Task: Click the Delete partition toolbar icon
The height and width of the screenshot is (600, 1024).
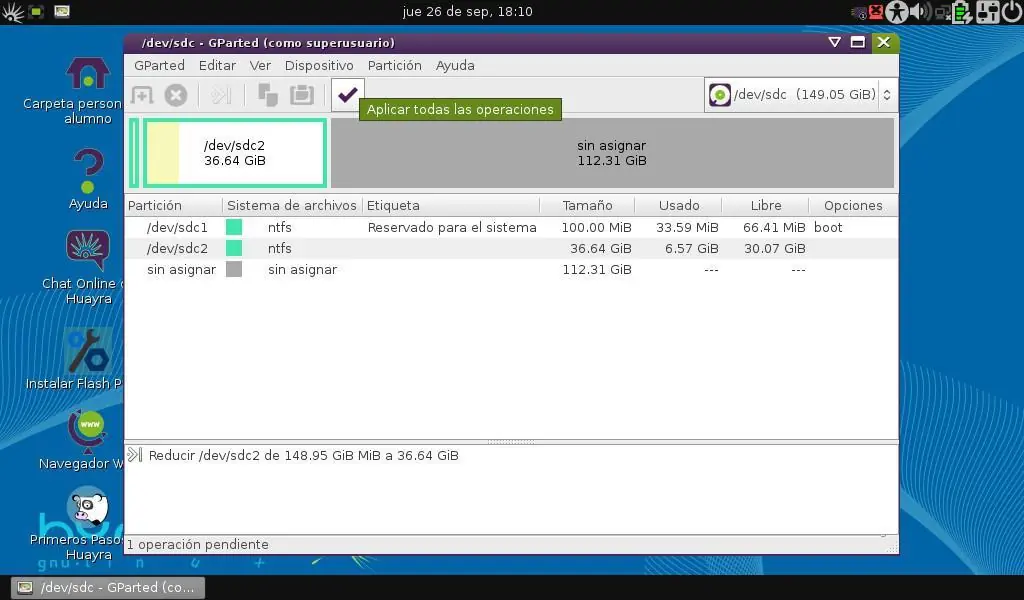Action: [x=176, y=95]
